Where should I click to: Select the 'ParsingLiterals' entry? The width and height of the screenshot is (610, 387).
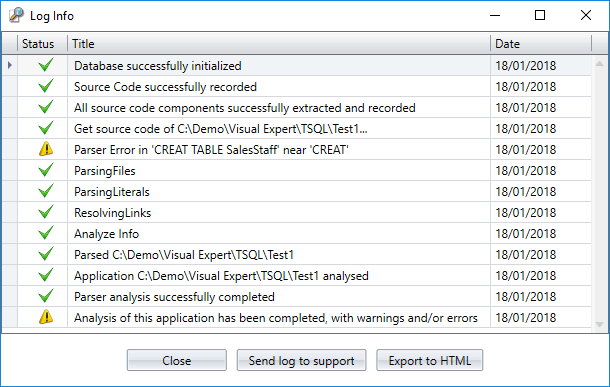coord(112,192)
